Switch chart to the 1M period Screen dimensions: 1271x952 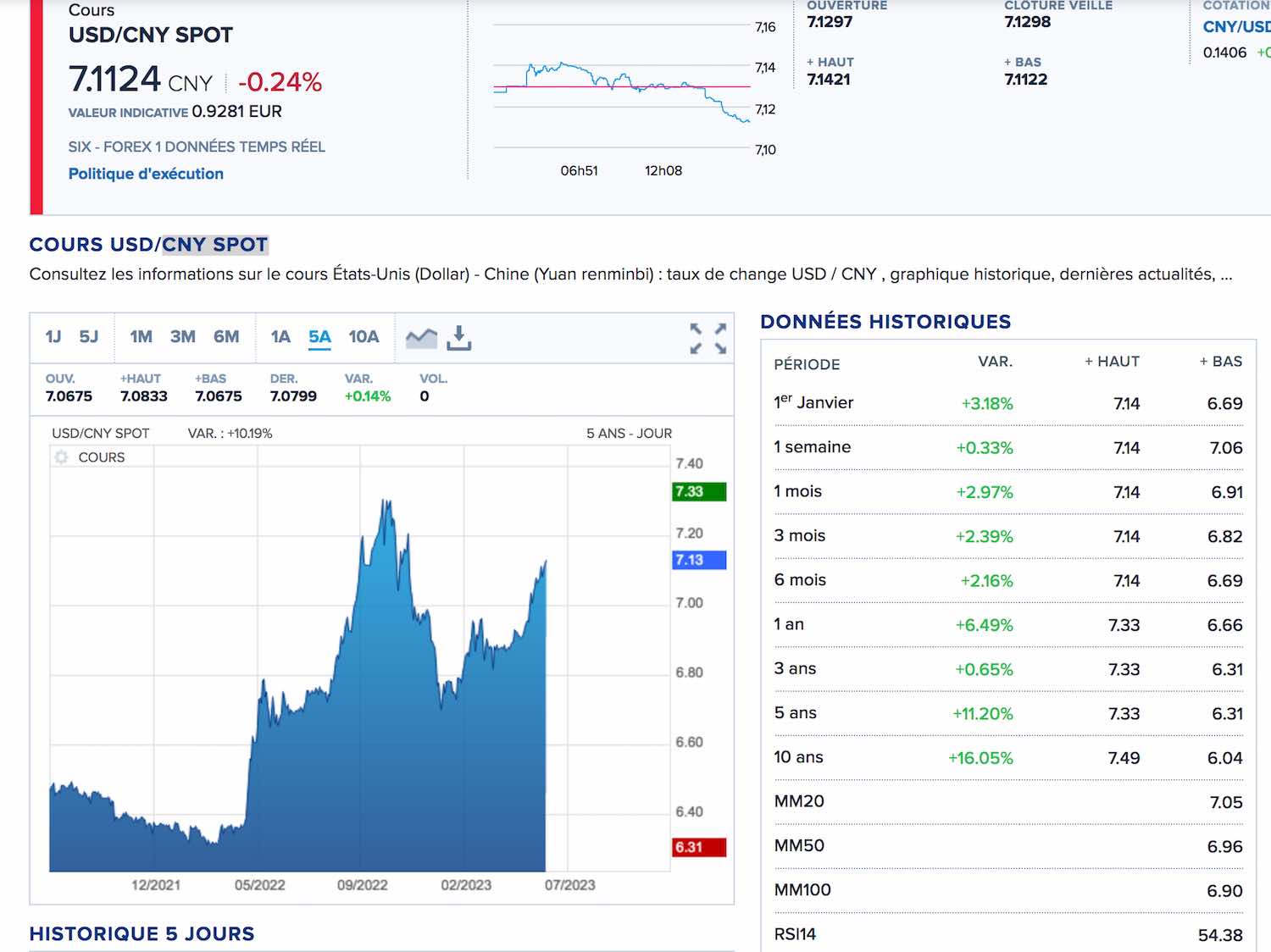pos(141,337)
